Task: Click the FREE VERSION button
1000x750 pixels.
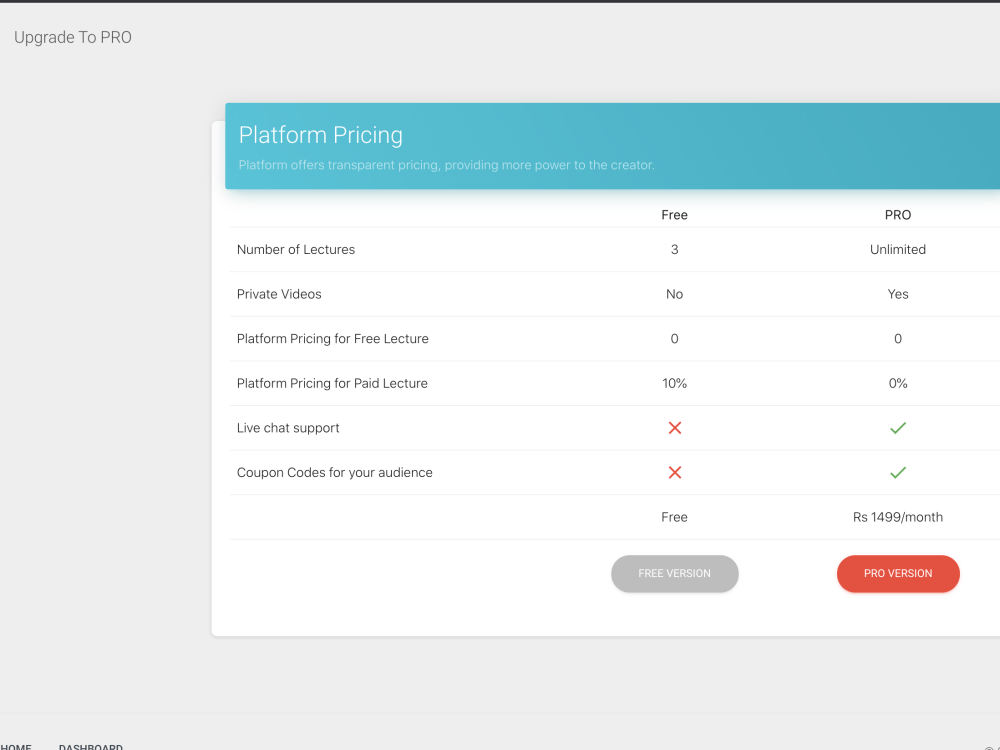Action: (x=675, y=573)
